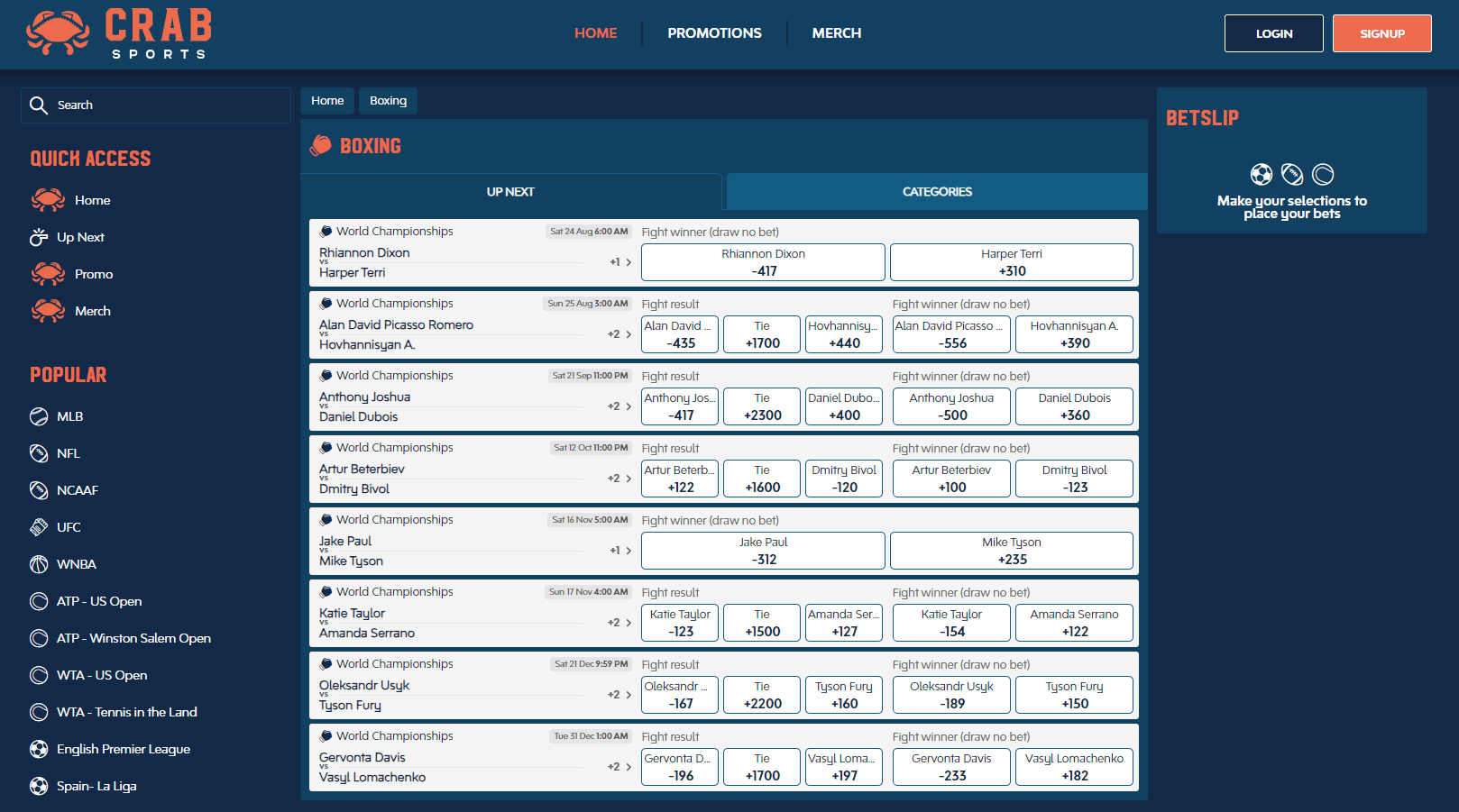Click boxing icon on Rhiannon Dixon fight row
1459x812 pixels.
pyautogui.click(x=326, y=232)
